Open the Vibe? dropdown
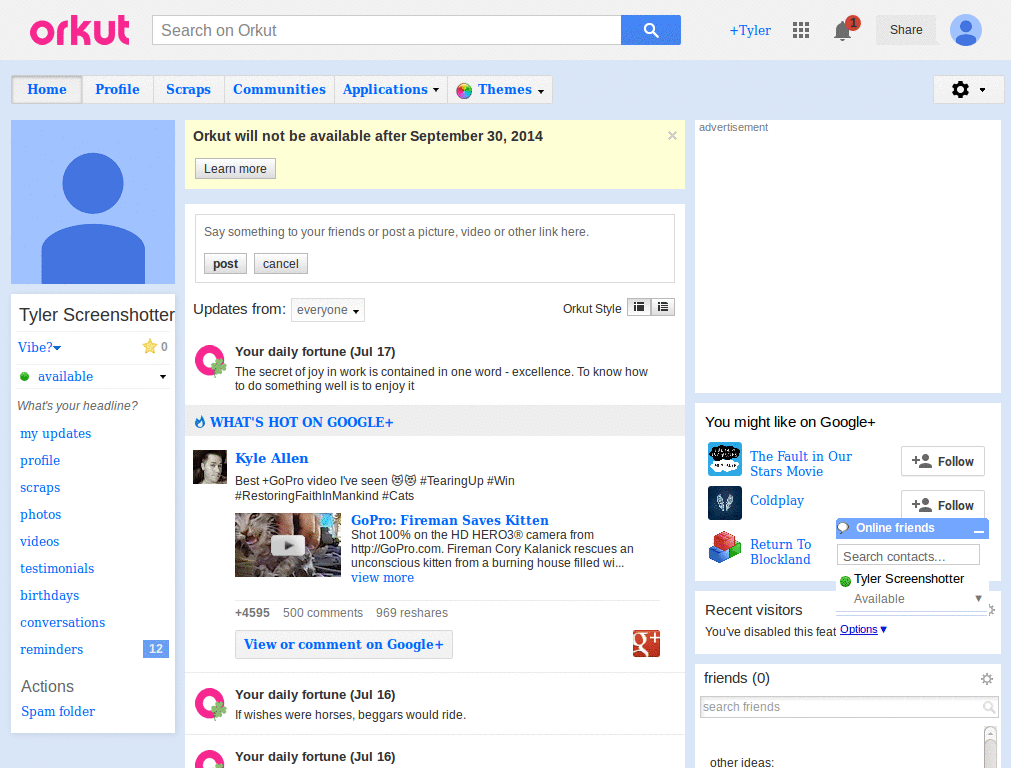The height and width of the screenshot is (768, 1024). click(39, 347)
